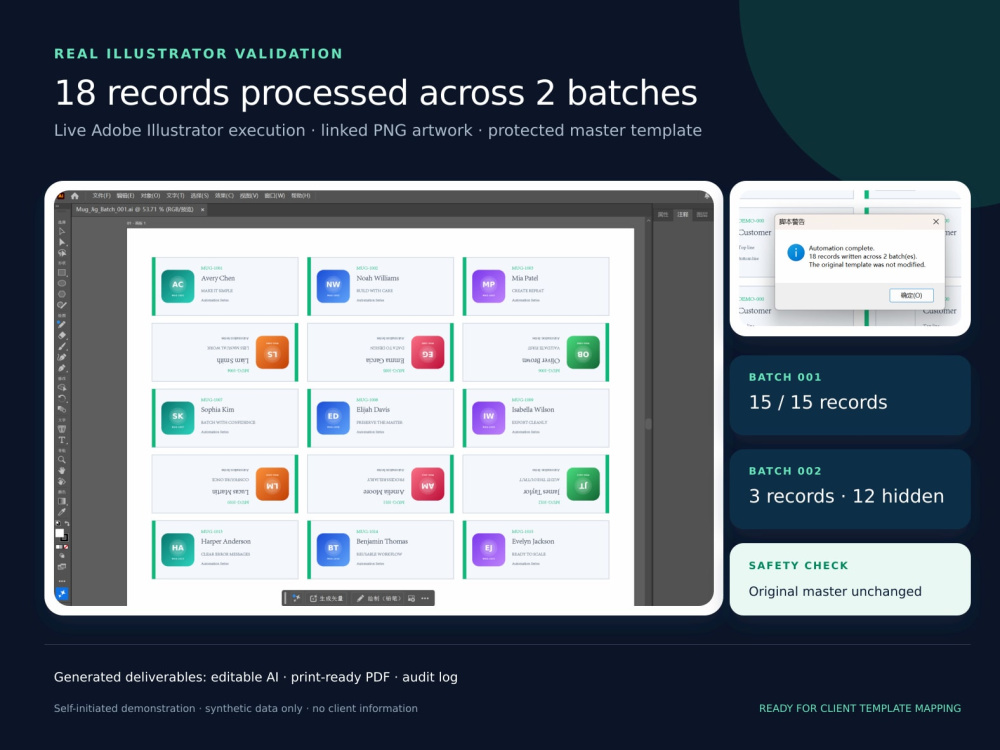1000x750 pixels.
Task: Select the Shaper tool
Action: (x=62, y=305)
